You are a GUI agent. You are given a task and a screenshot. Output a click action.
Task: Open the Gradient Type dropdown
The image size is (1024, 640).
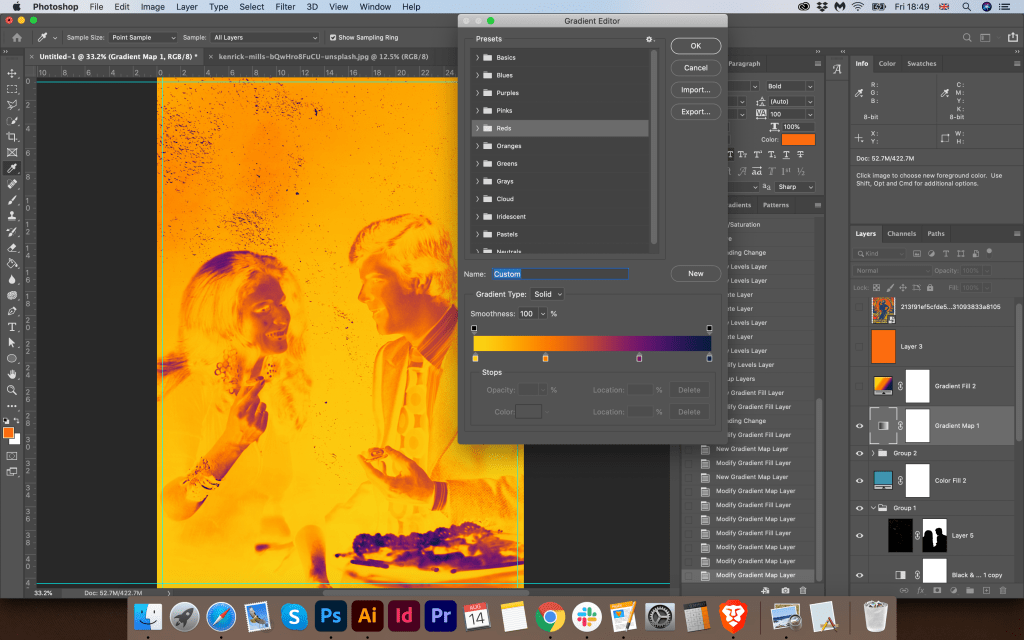548,294
